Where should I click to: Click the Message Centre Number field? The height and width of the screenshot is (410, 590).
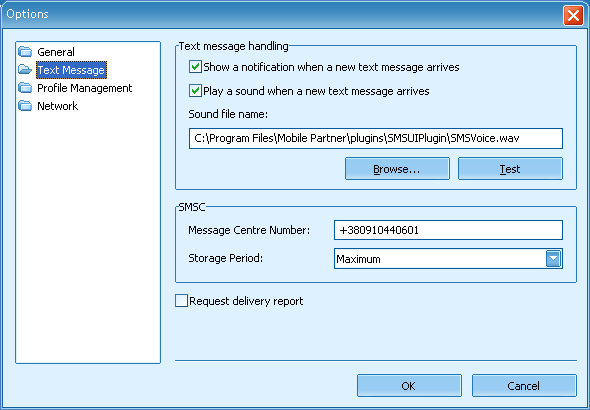(448, 230)
